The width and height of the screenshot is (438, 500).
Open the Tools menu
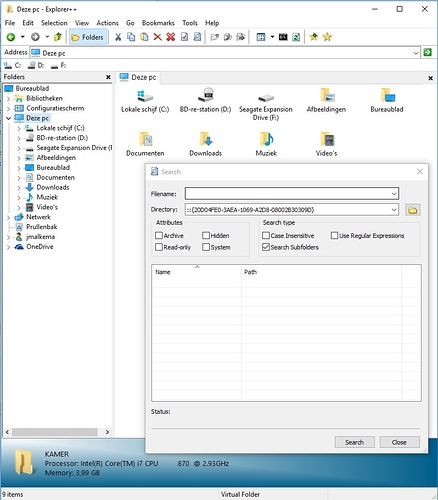click(190, 23)
